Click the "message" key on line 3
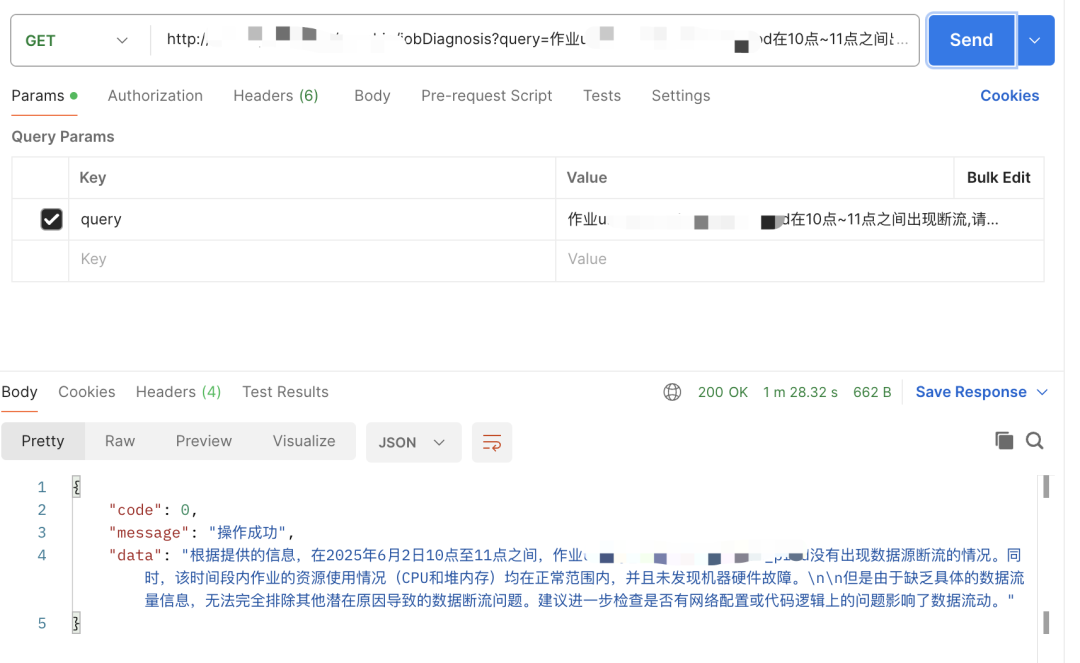 pos(149,532)
